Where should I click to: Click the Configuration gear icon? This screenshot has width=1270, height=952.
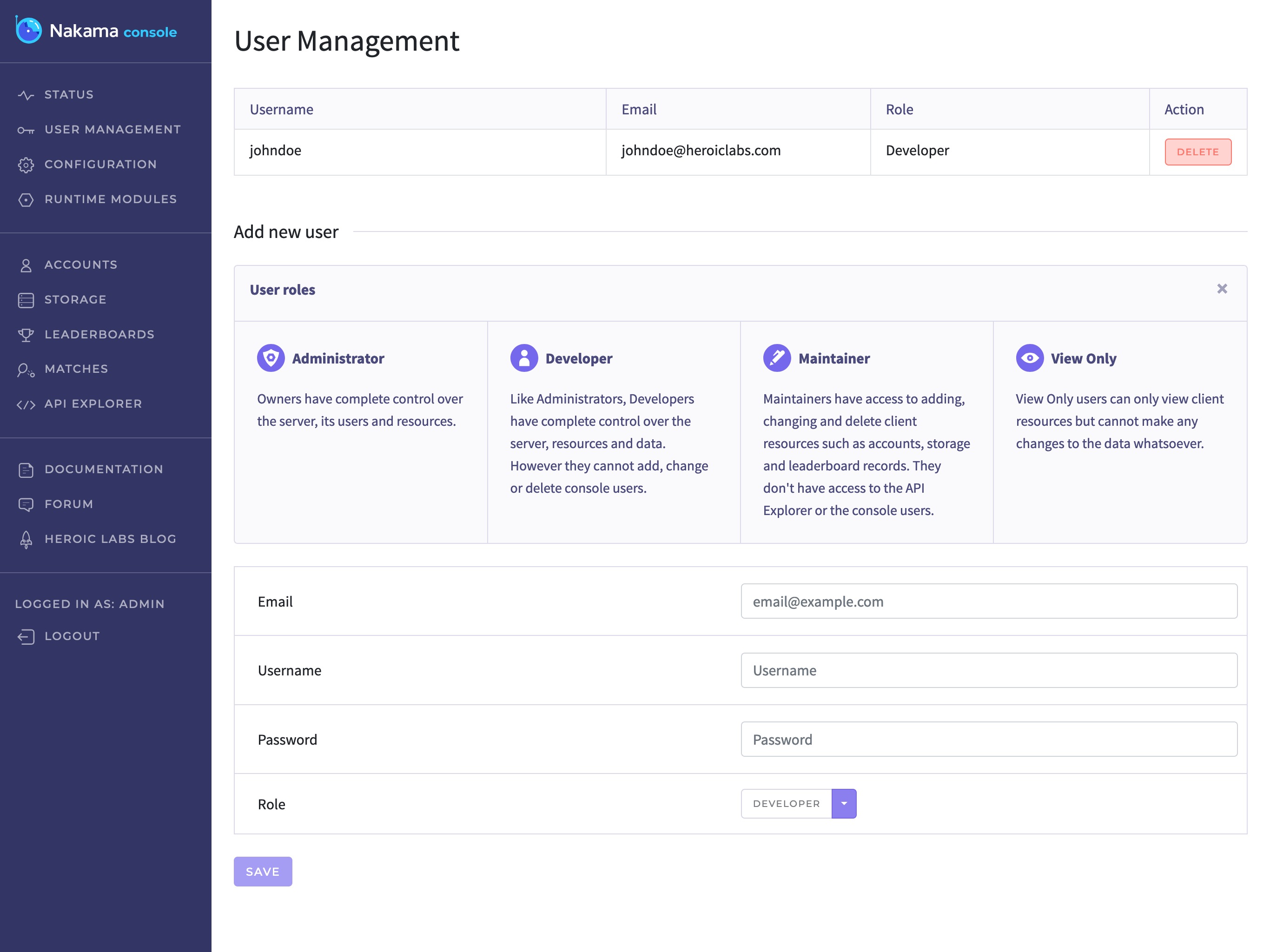[x=26, y=165]
